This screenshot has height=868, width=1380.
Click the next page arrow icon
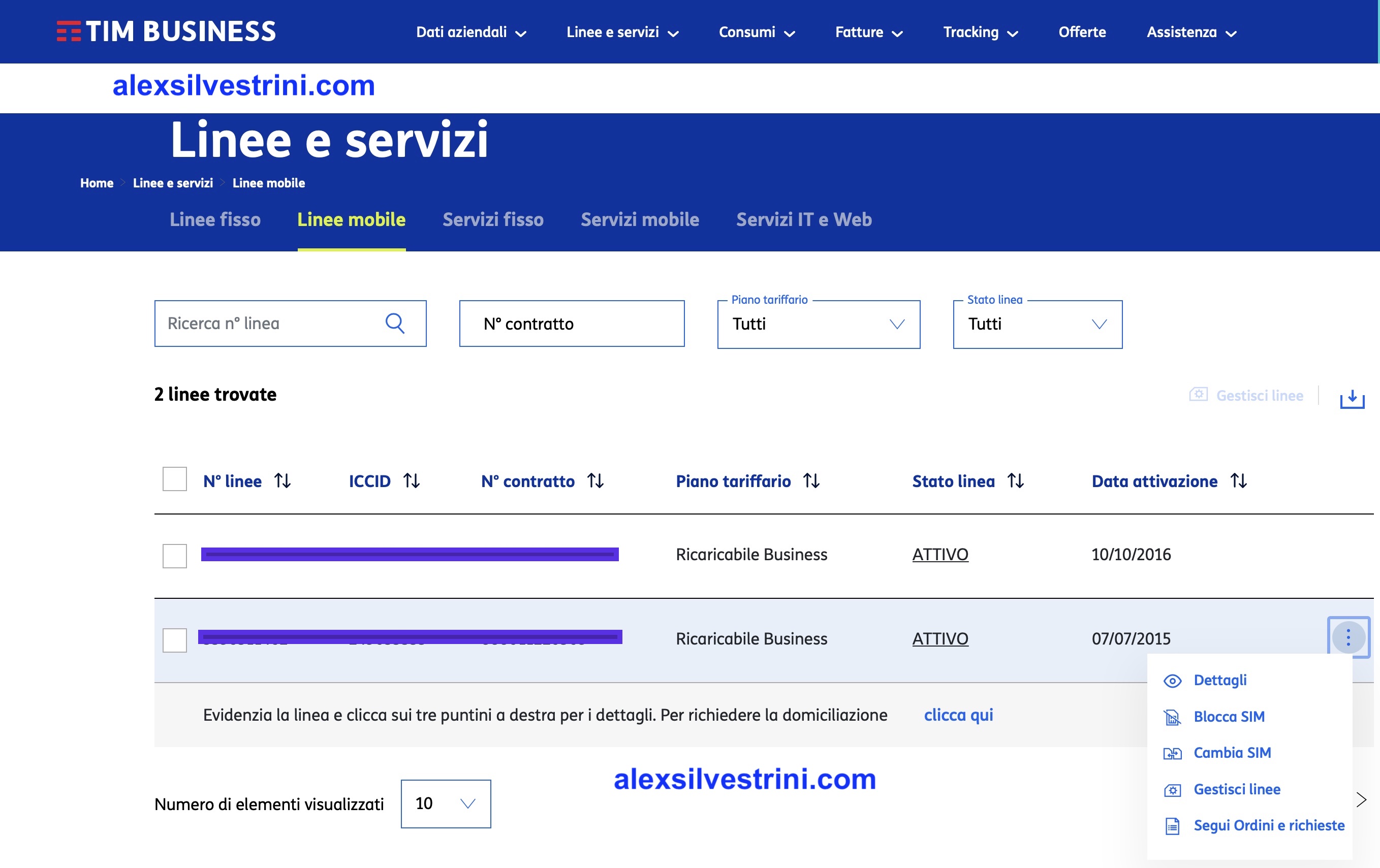pyautogui.click(x=1361, y=799)
